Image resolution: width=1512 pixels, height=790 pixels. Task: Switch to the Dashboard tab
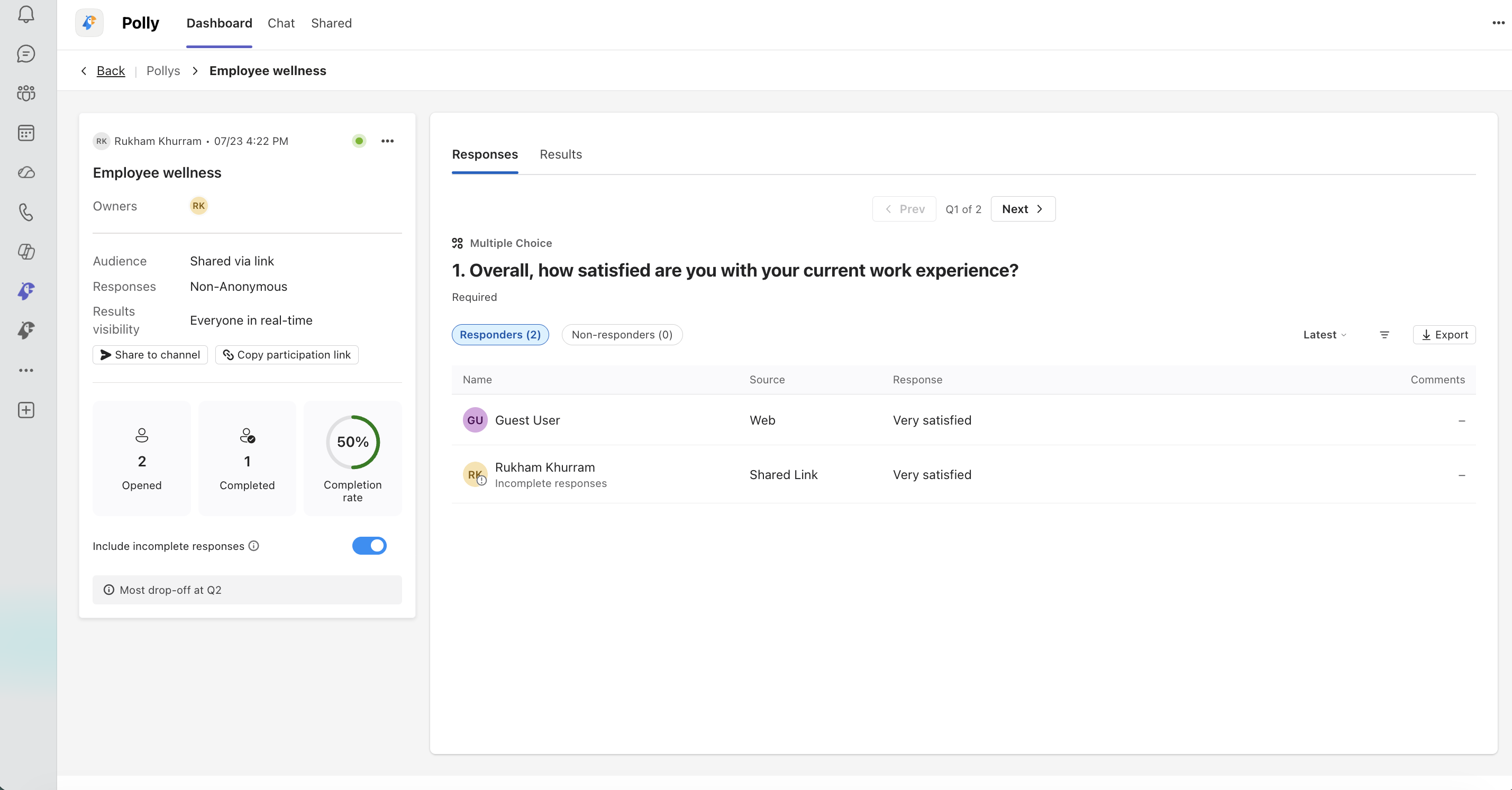[219, 23]
